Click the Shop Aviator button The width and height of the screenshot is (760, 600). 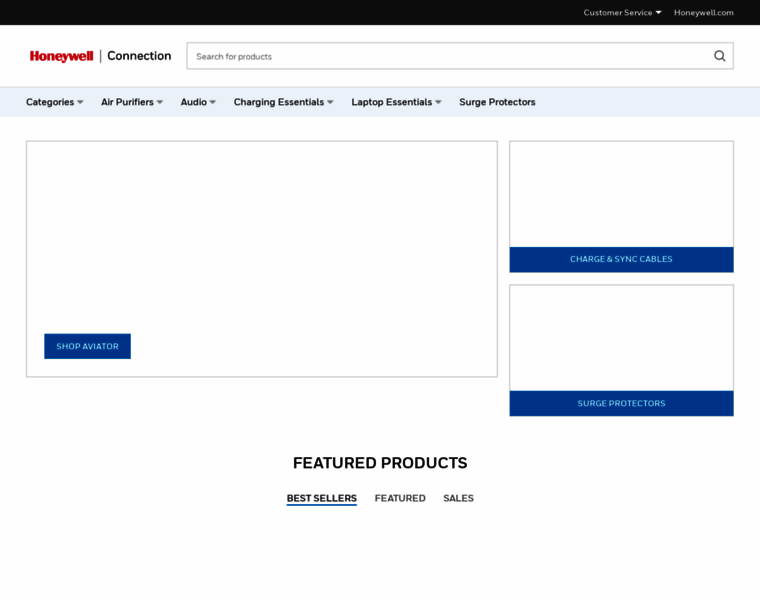pos(87,346)
